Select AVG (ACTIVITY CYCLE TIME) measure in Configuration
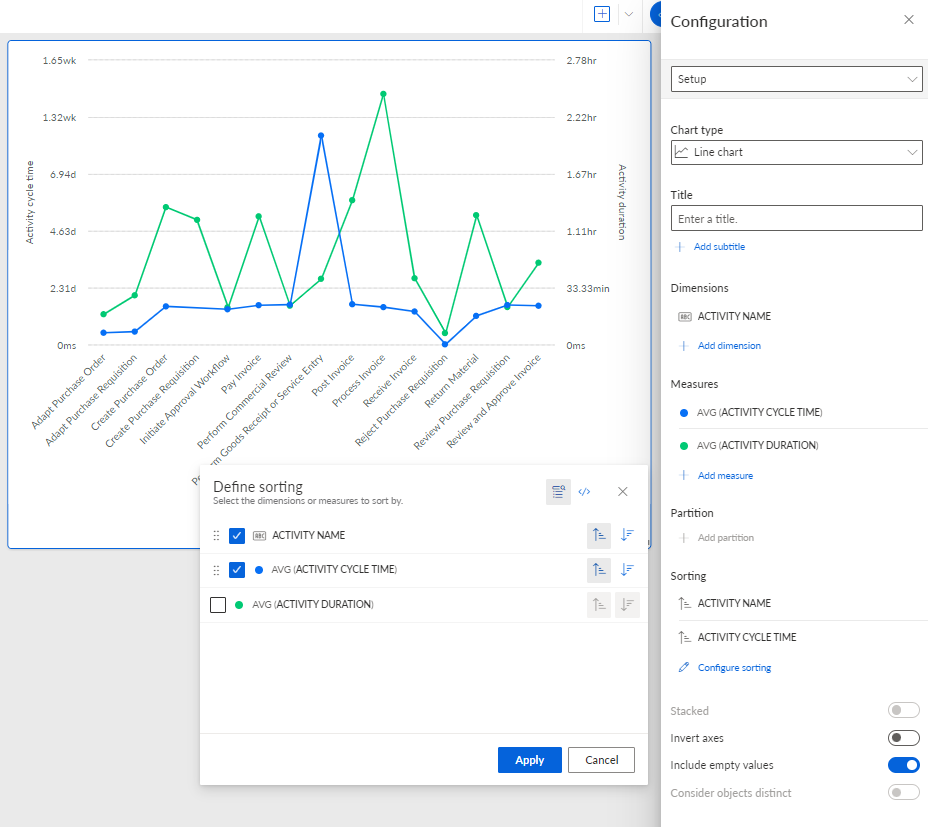The height and width of the screenshot is (827, 928). tap(759, 412)
